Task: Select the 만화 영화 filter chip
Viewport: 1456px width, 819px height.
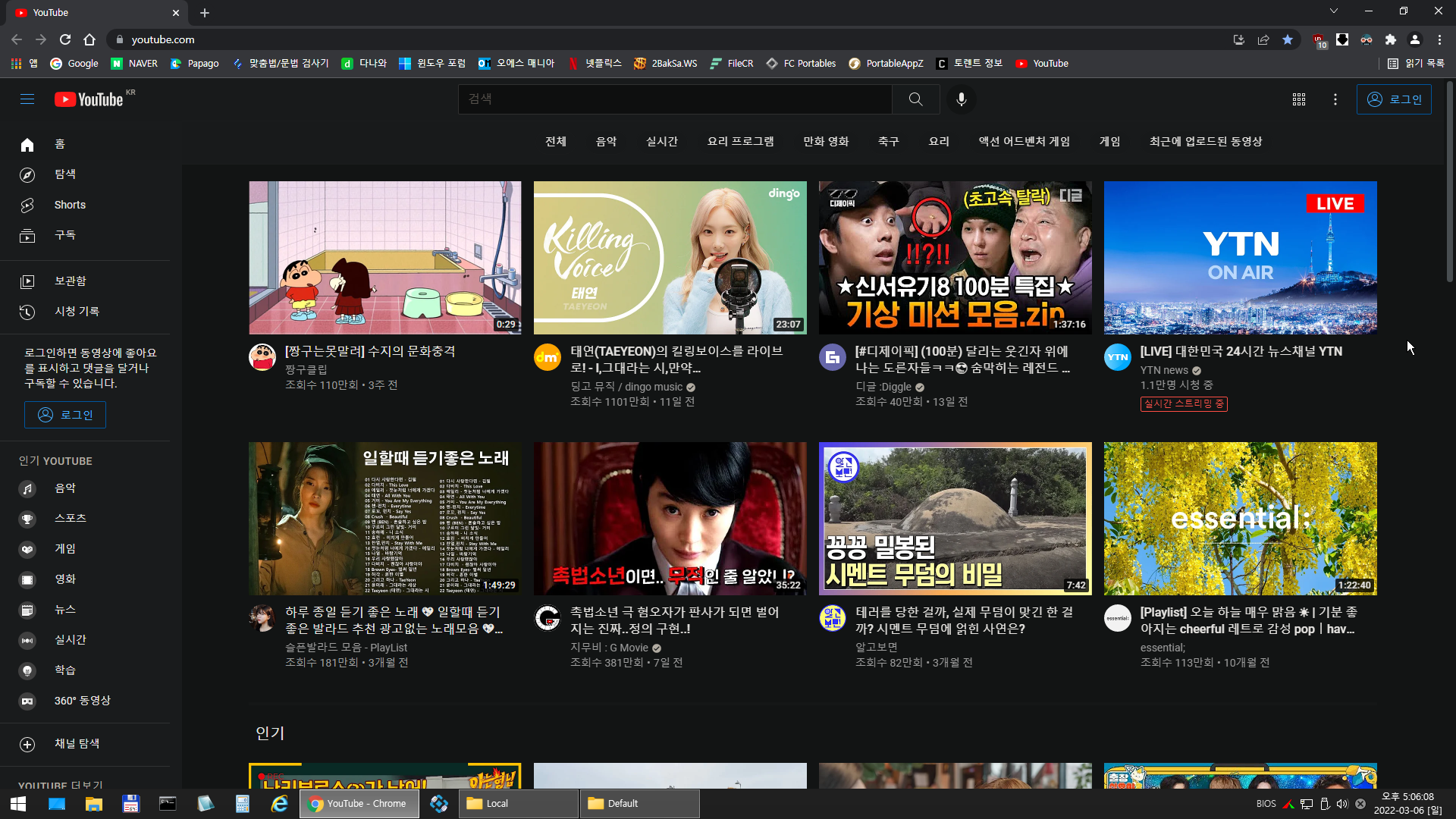Action: 826,142
